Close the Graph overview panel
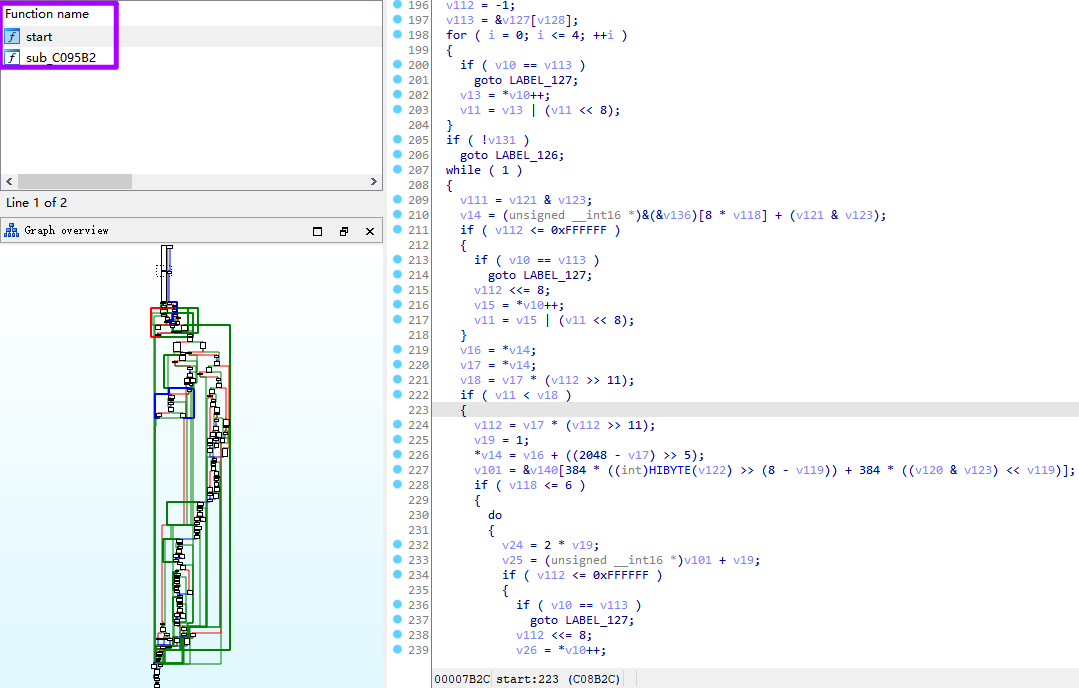1079x688 pixels. coord(369,230)
